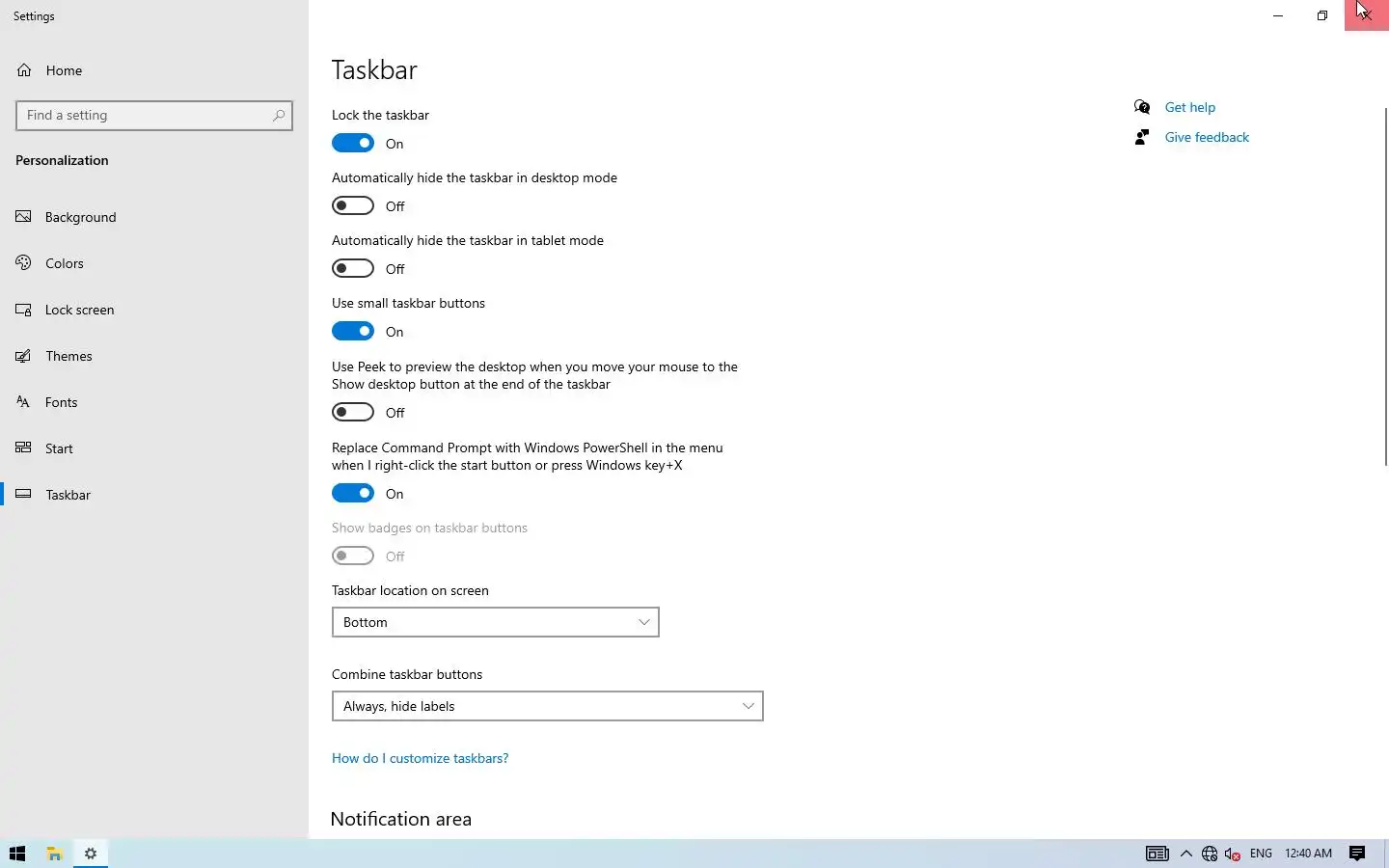
Task: Click the 12:40 AM clock
Action: [x=1308, y=854]
